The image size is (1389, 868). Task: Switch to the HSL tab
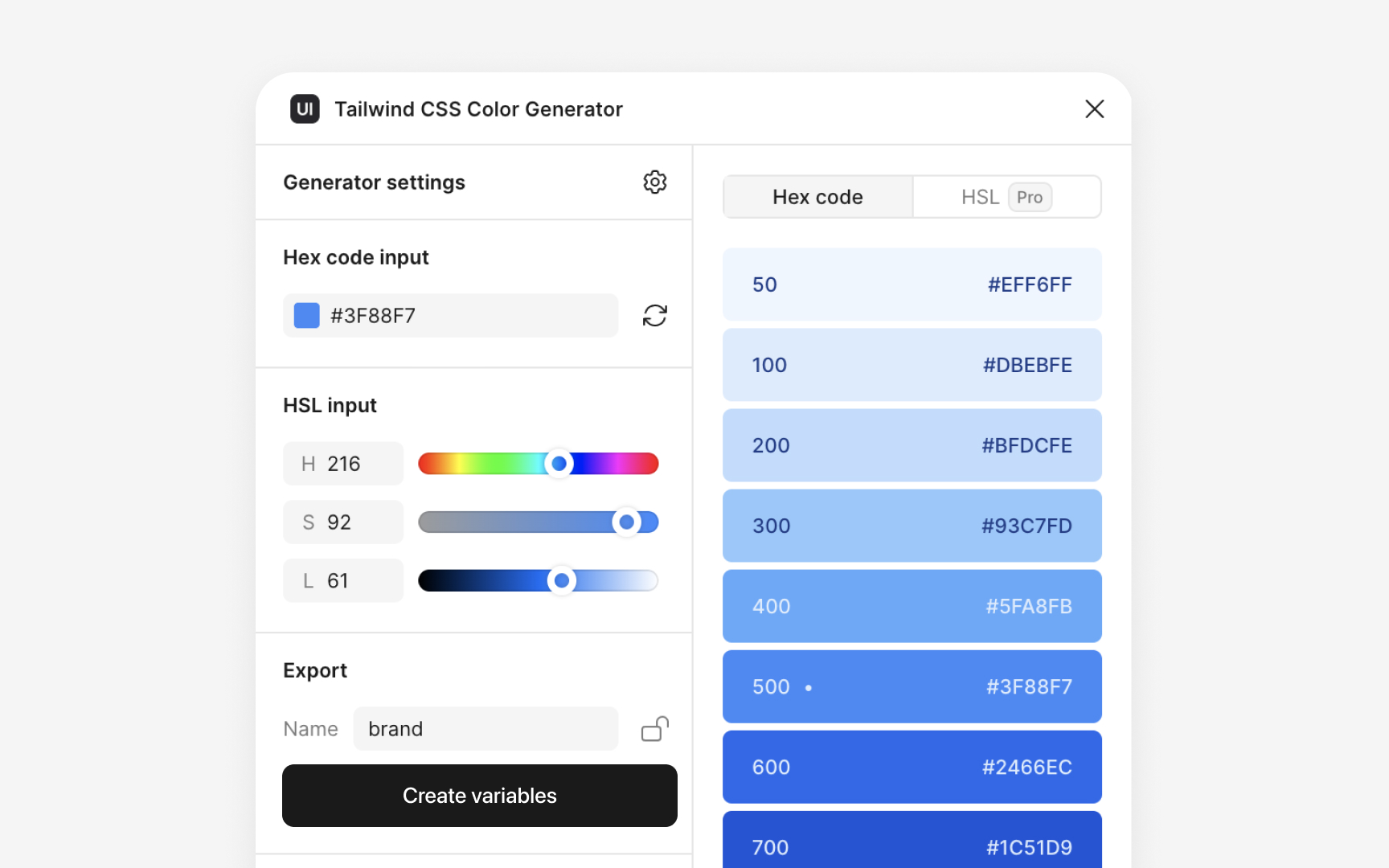tap(980, 196)
